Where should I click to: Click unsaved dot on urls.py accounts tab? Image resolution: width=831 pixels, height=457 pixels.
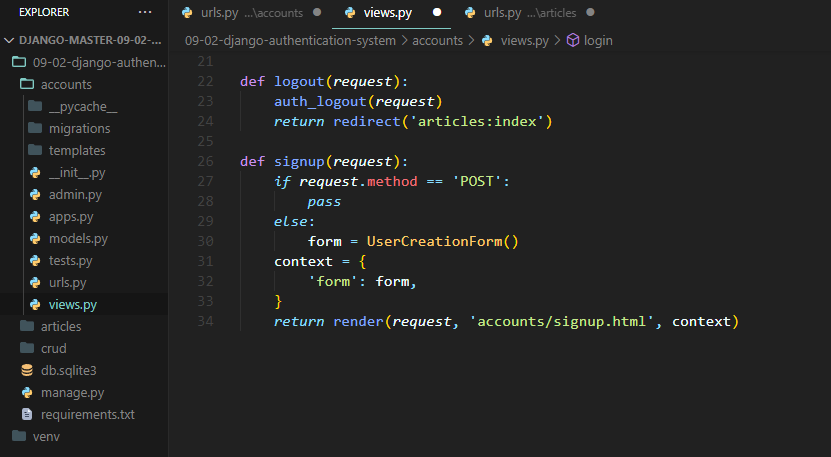pyautogui.click(x=317, y=12)
